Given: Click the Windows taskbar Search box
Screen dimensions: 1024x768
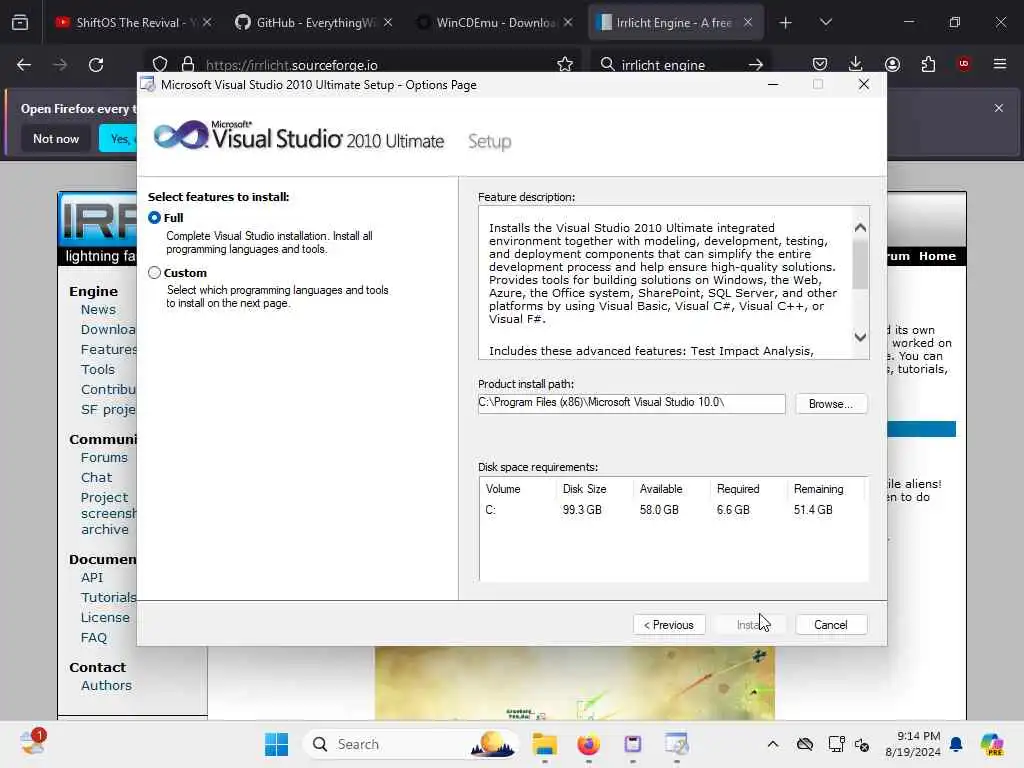Looking at the screenshot, I should [411, 744].
